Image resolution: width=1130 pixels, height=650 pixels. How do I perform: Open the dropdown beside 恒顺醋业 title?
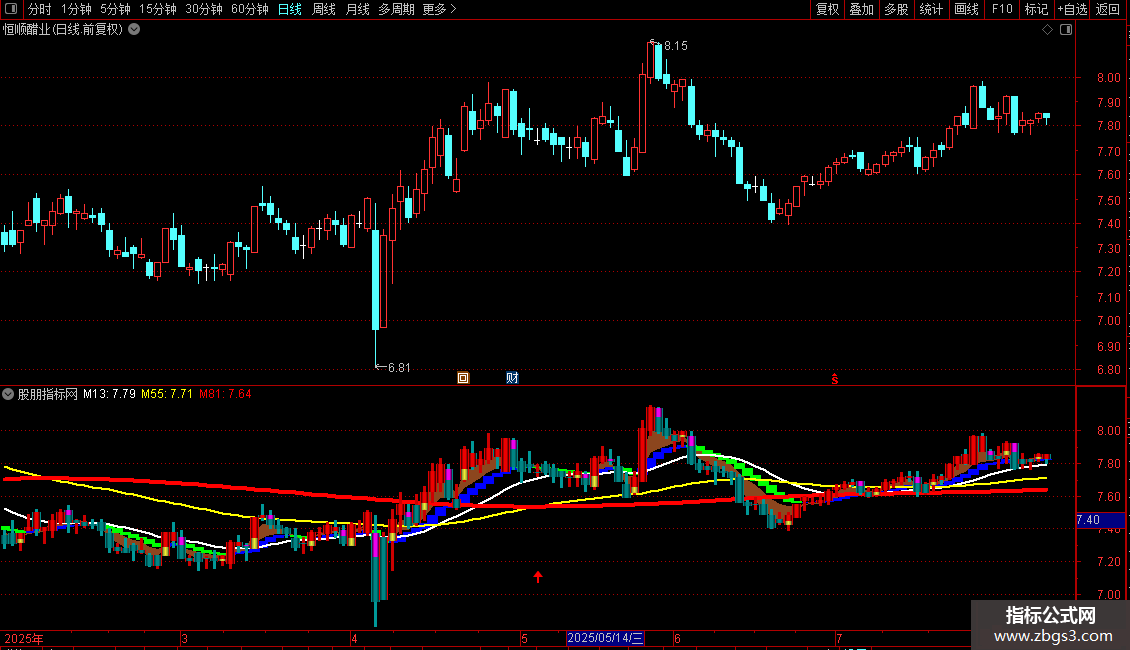tap(134, 30)
